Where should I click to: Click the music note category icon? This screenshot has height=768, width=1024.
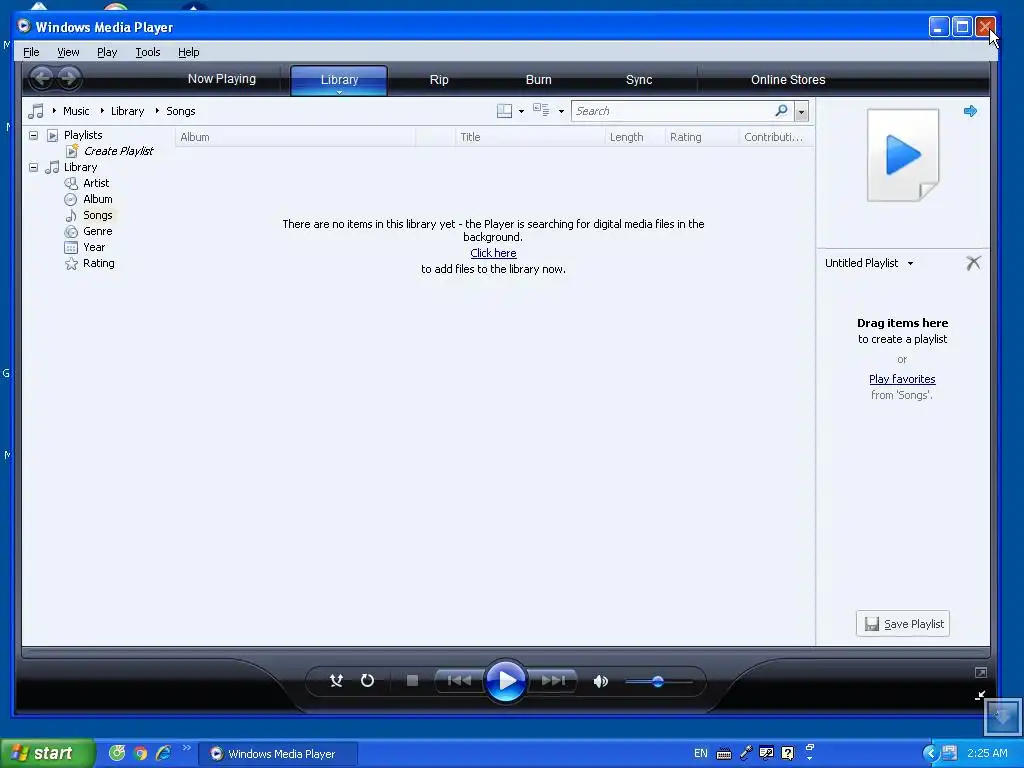[x=36, y=111]
